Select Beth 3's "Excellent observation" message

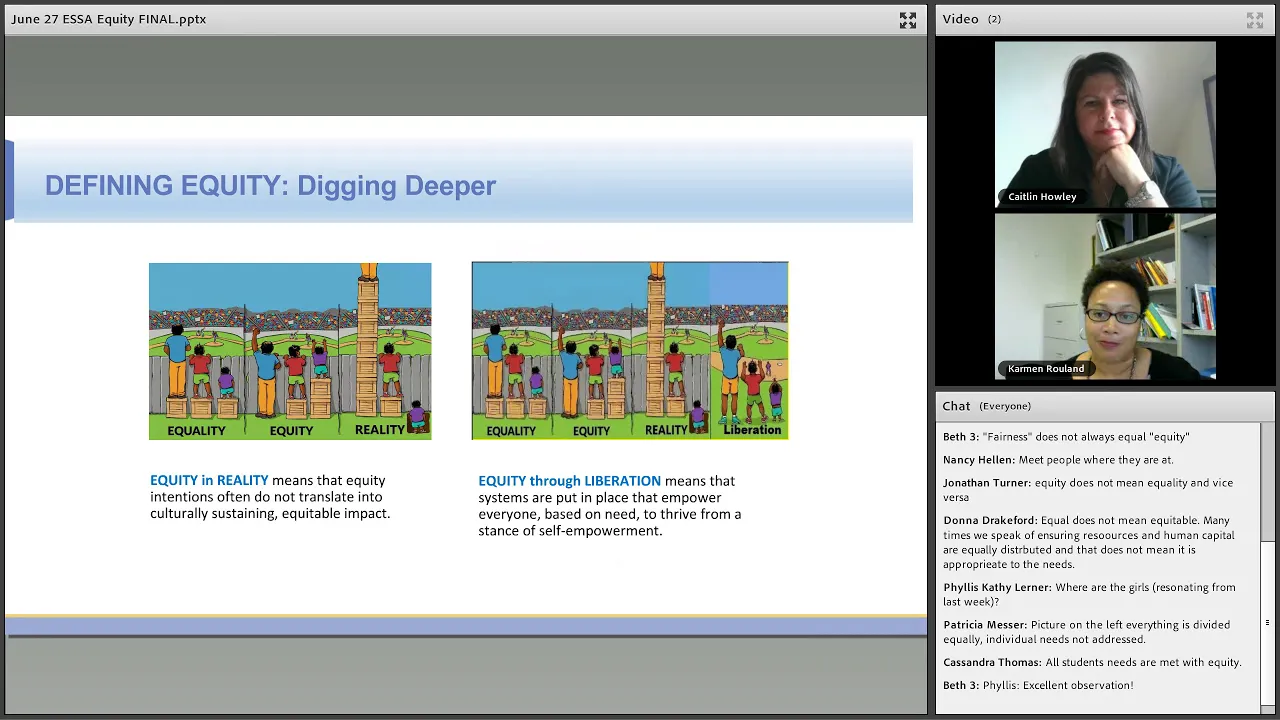point(1038,685)
